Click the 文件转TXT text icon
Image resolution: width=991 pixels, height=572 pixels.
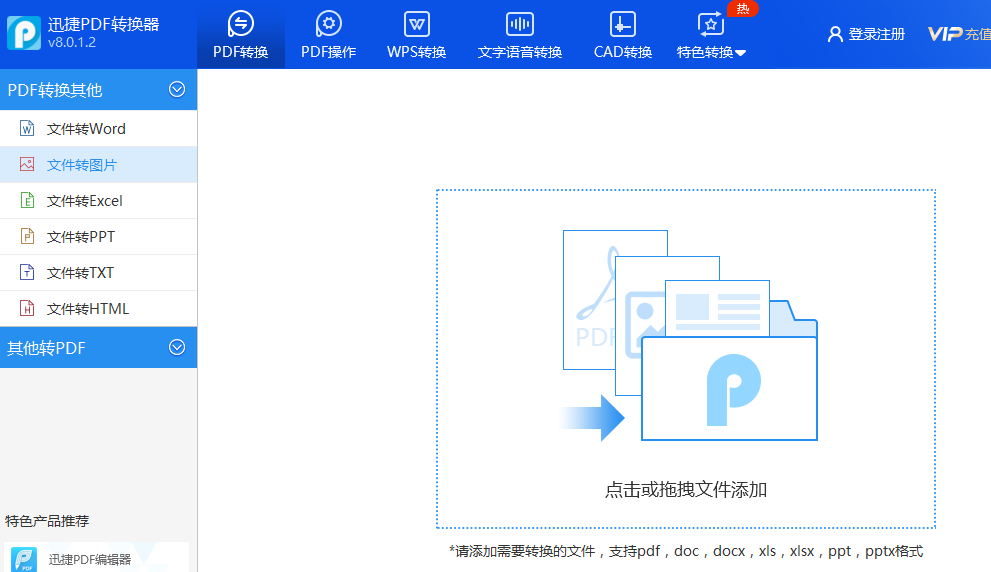coord(27,272)
